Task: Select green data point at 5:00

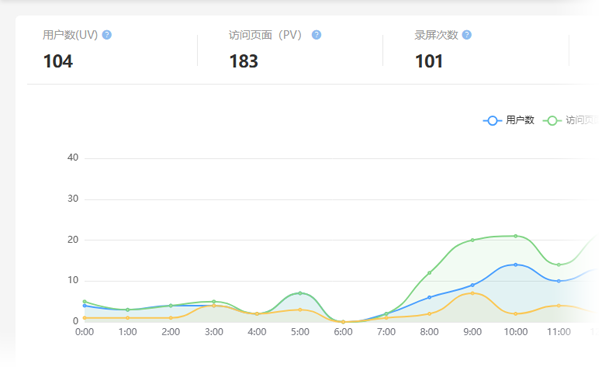Action: point(300,293)
